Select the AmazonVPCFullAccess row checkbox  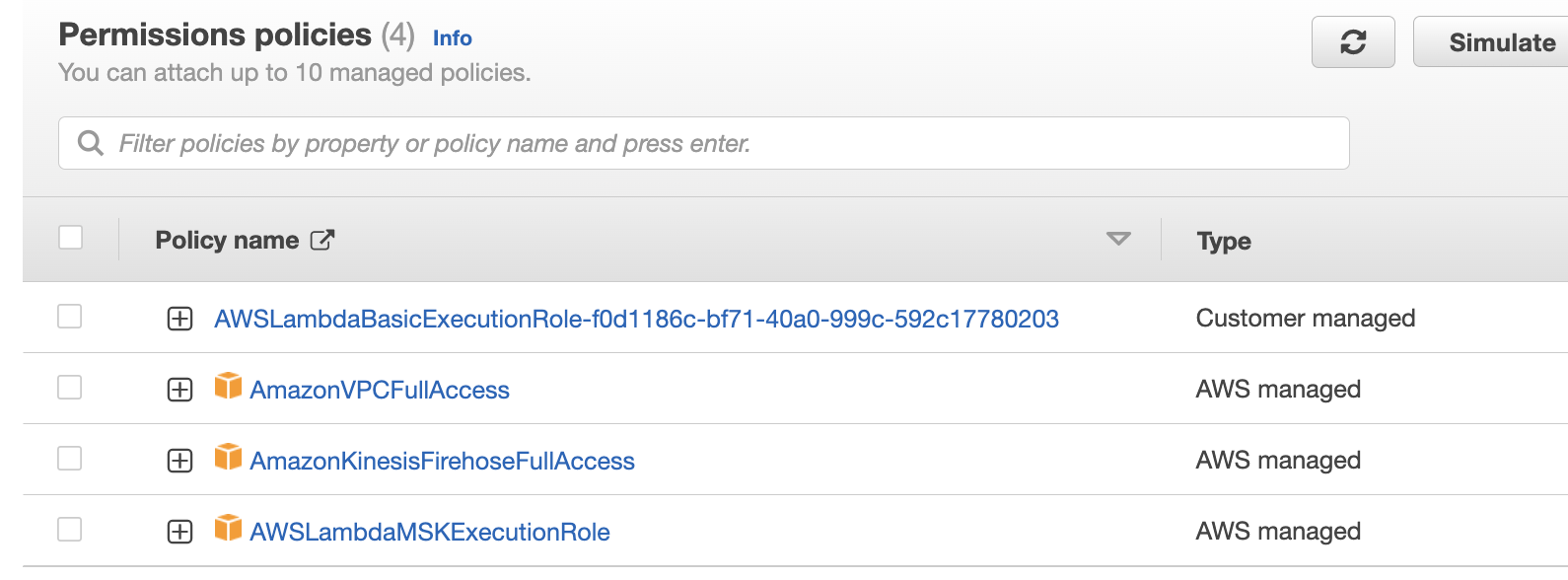click(70, 388)
